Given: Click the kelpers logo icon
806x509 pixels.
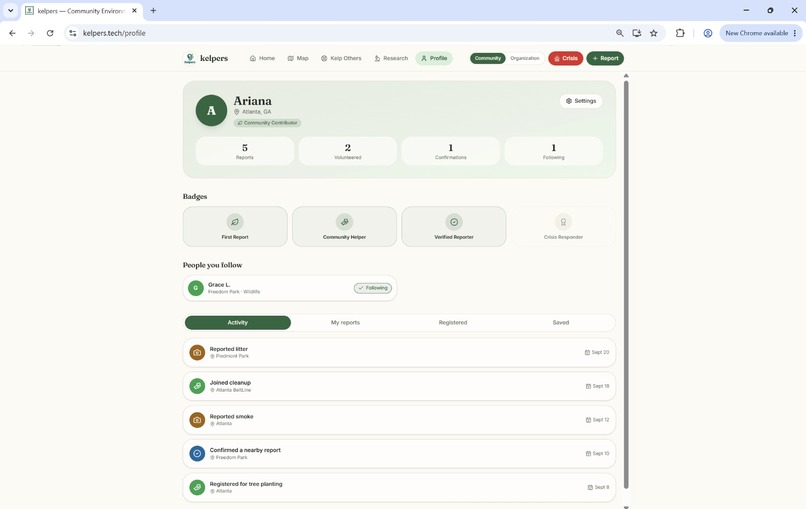Looking at the screenshot, I should [190, 58].
